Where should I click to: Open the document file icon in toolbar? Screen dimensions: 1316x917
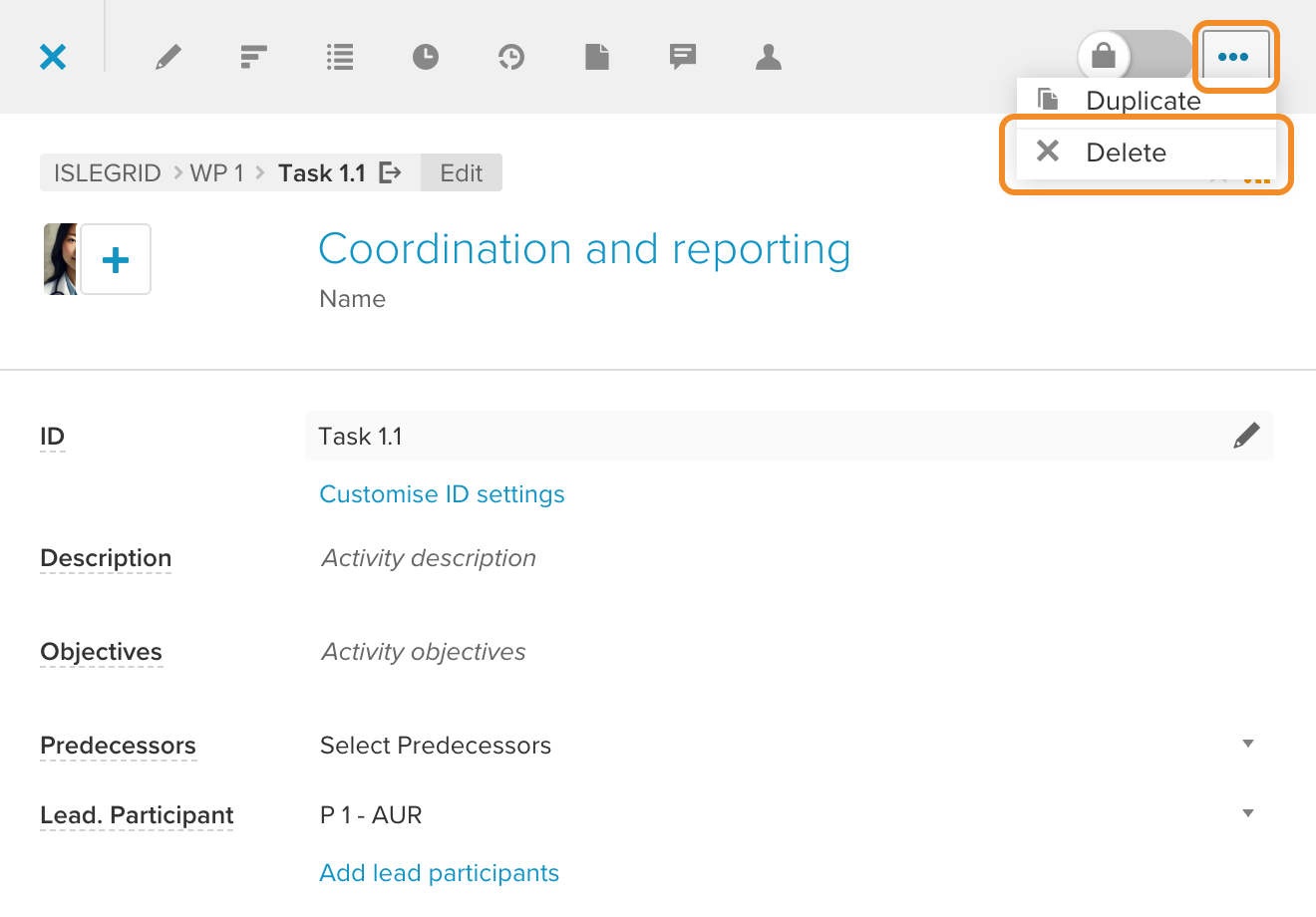[x=597, y=57]
